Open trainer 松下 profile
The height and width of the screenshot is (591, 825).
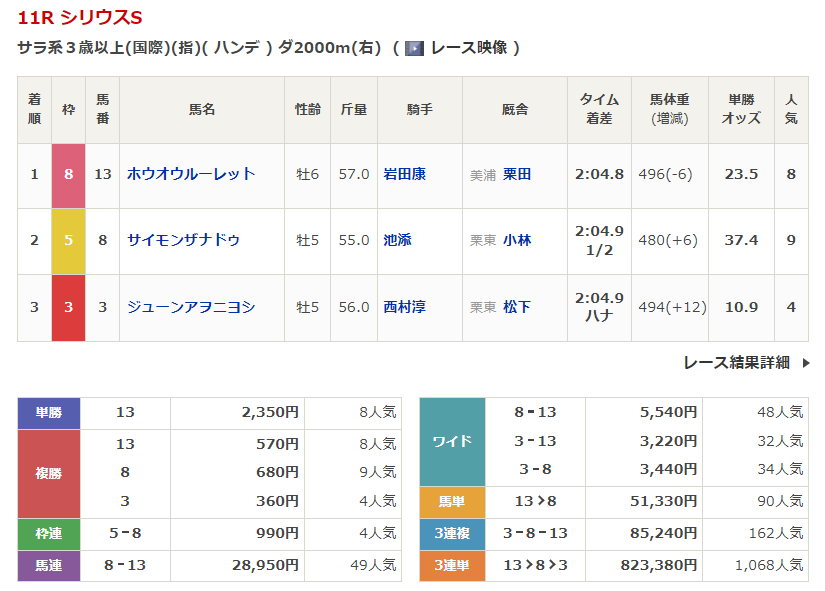(x=517, y=307)
